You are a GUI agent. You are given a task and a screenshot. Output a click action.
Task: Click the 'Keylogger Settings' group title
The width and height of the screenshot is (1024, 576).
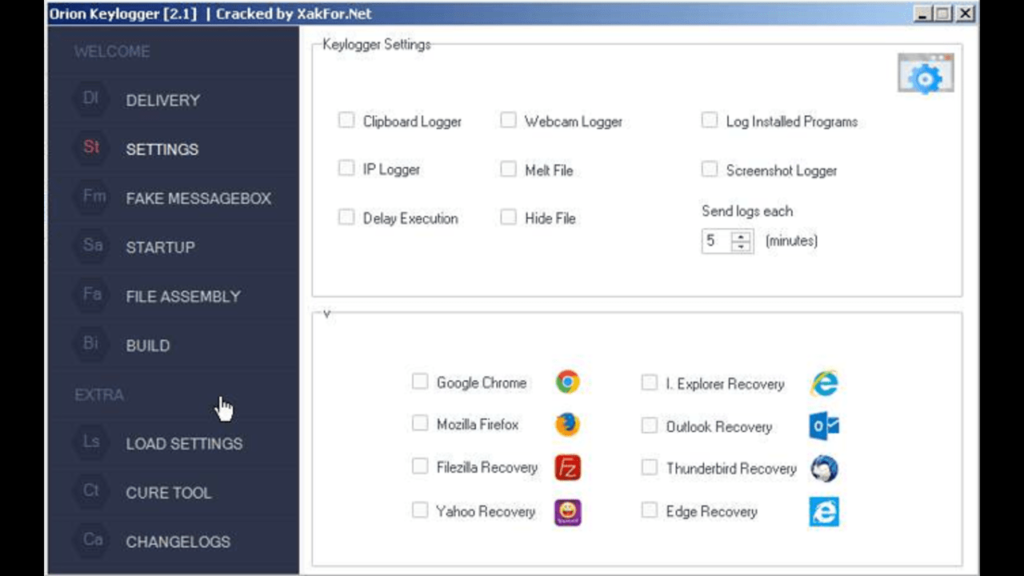point(377,45)
